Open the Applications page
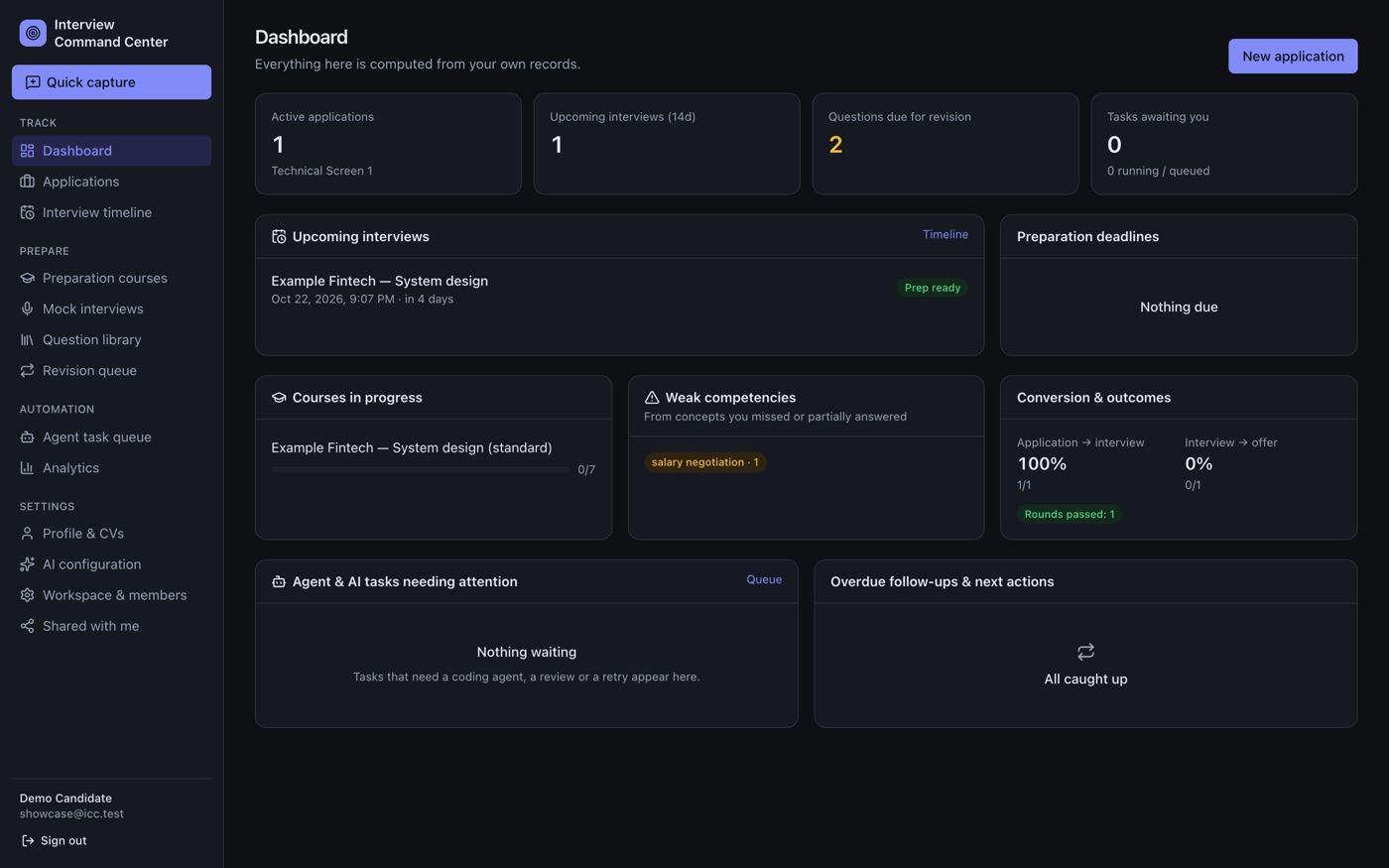1389x868 pixels. [x=111, y=182]
